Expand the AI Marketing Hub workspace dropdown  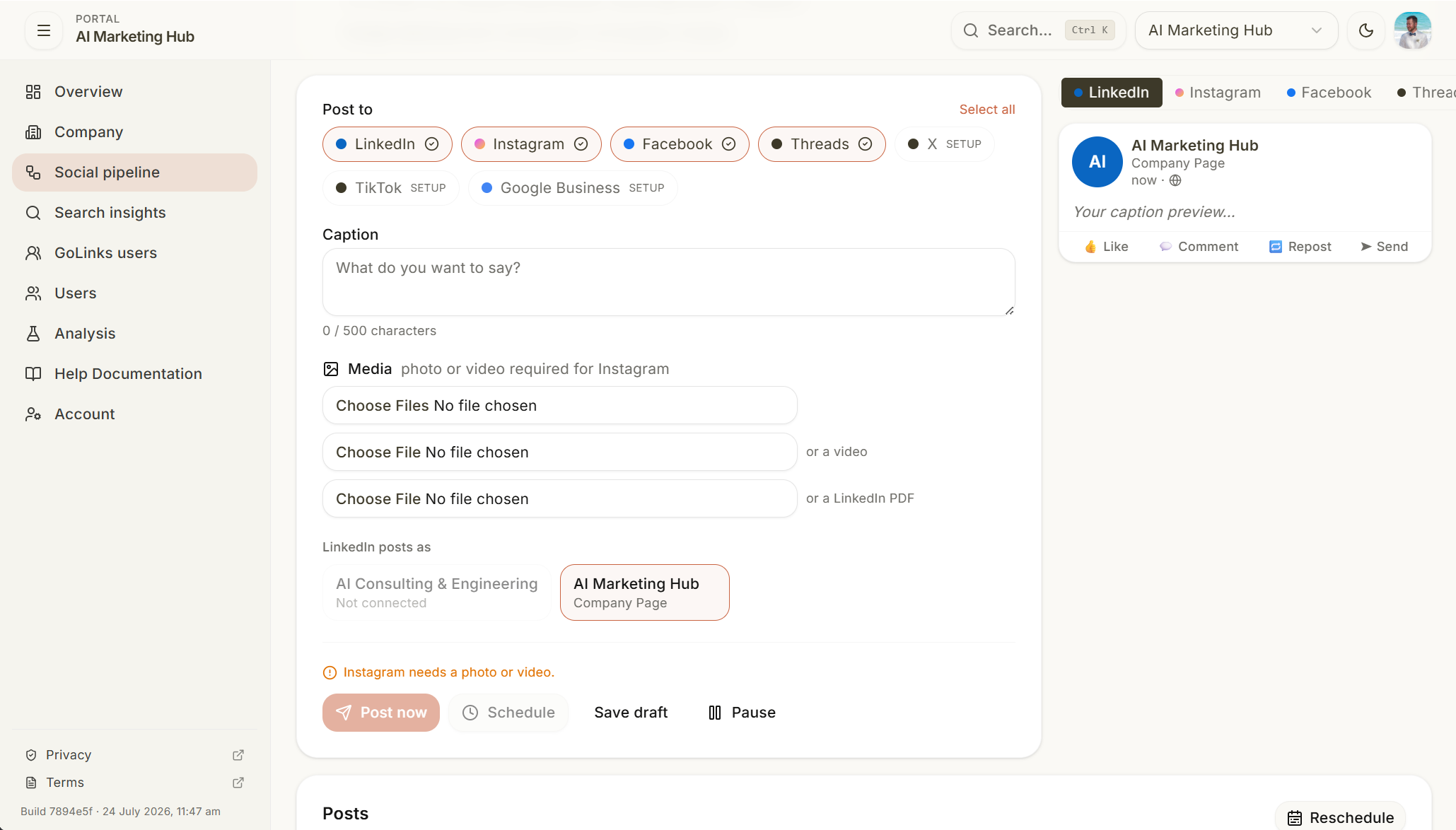[x=1236, y=30]
